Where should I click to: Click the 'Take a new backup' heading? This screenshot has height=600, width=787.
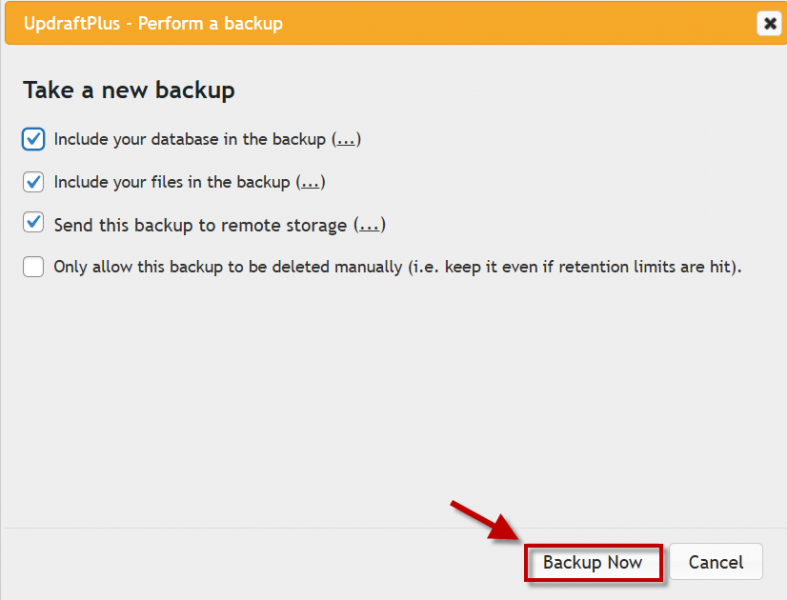(129, 90)
